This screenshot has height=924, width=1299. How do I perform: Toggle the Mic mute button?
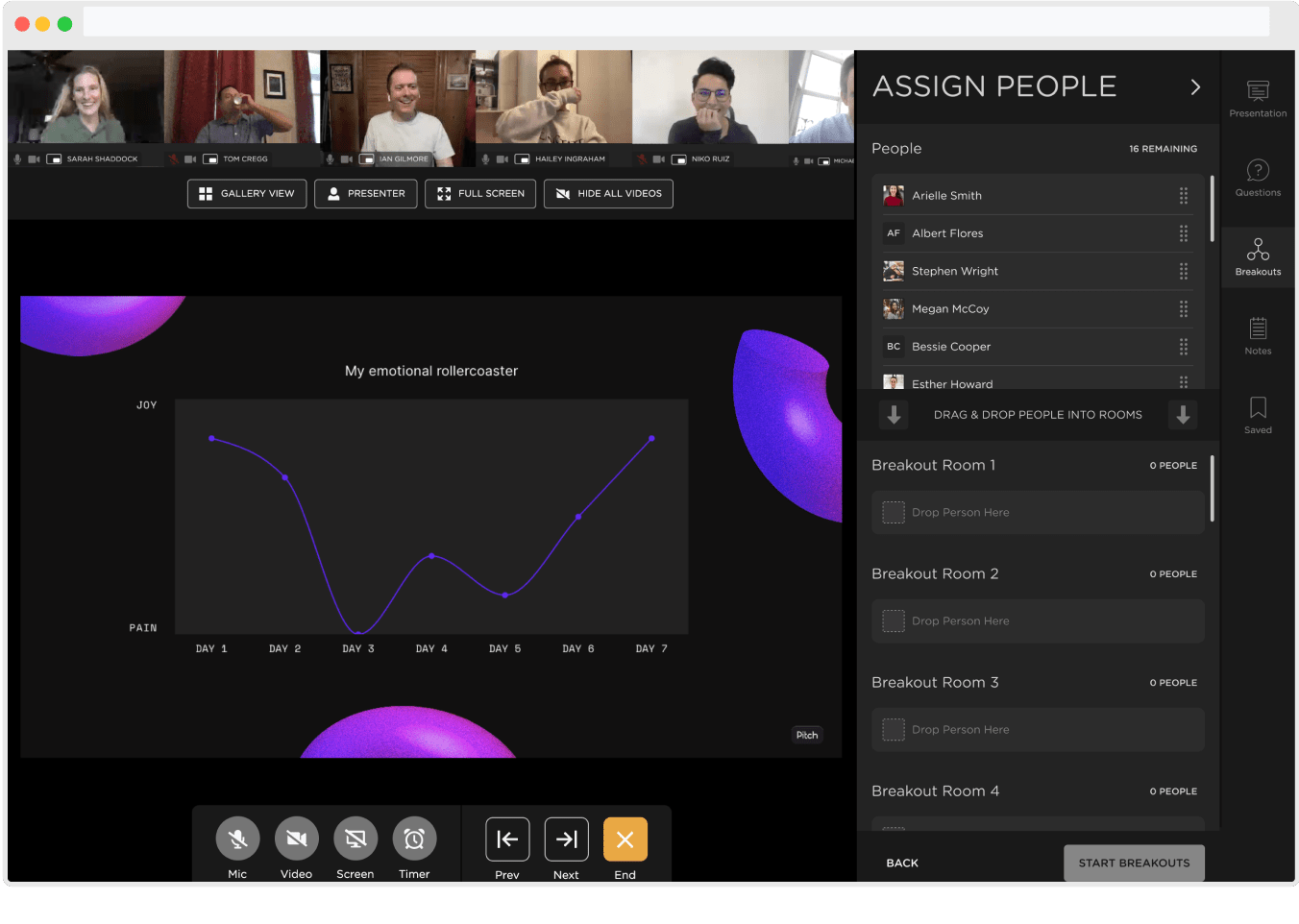pos(237,839)
